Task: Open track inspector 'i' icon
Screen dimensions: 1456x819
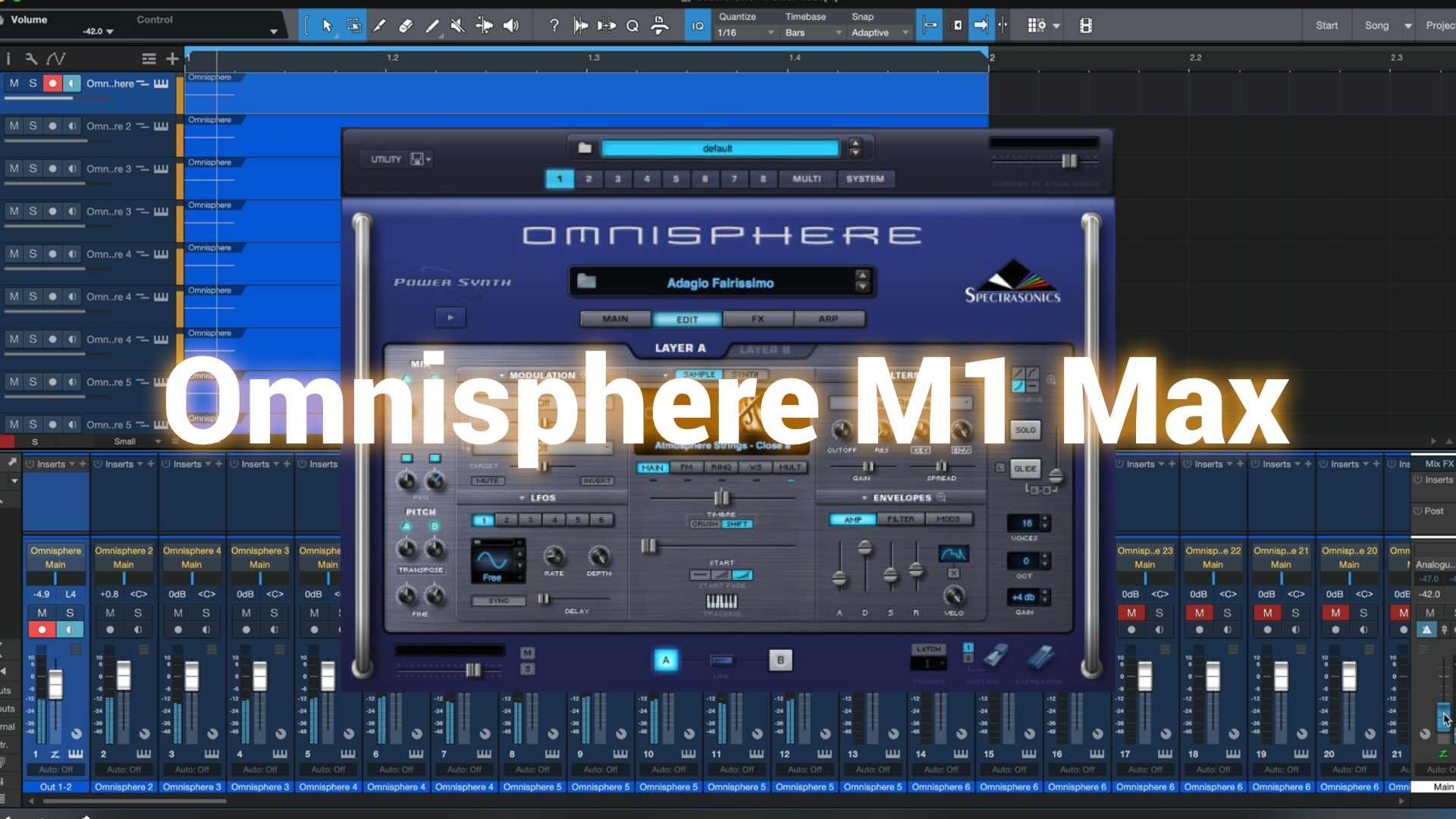Action: (8, 59)
